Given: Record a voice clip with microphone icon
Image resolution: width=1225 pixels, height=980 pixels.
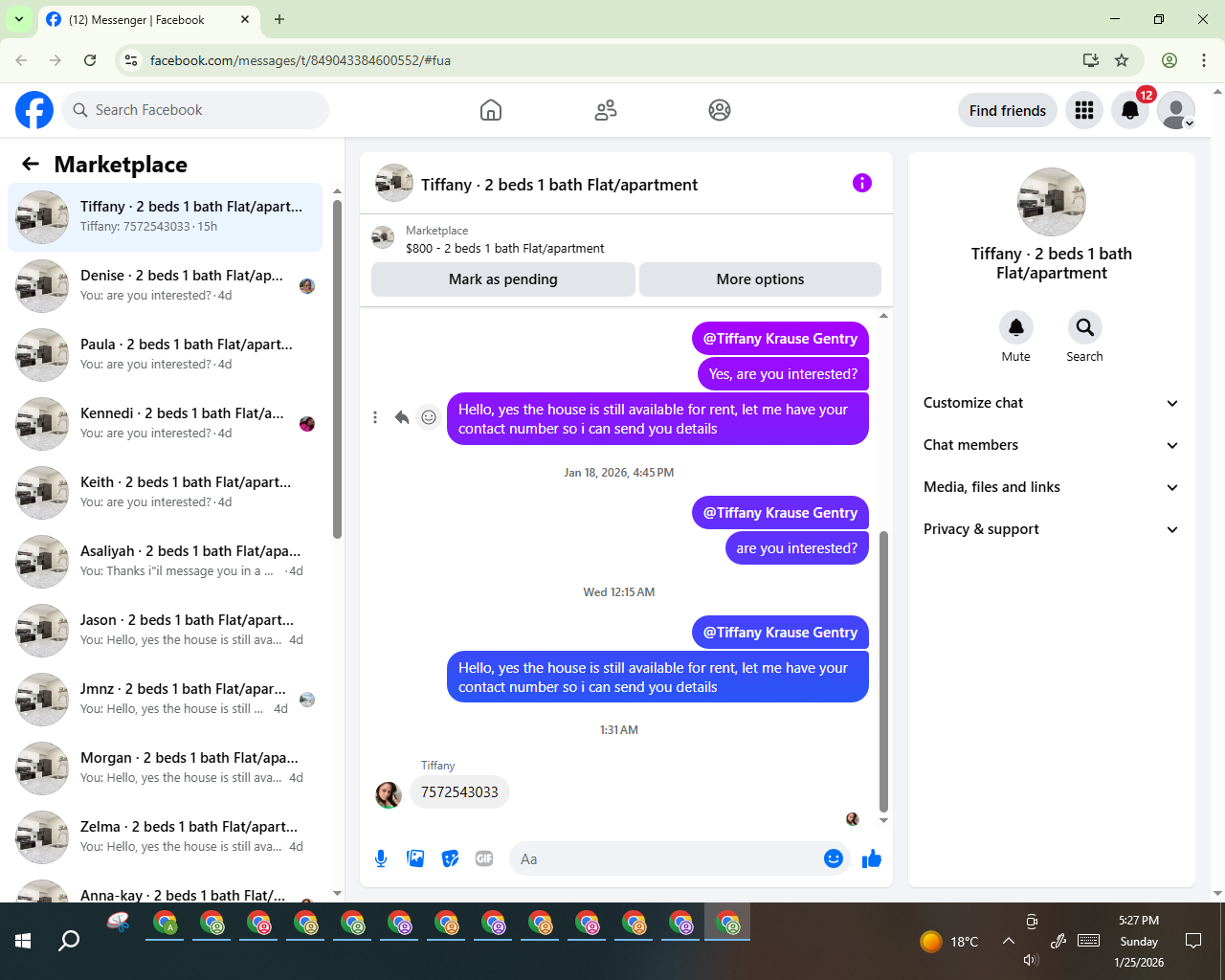Looking at the screenshot, I should pos(381,858).
